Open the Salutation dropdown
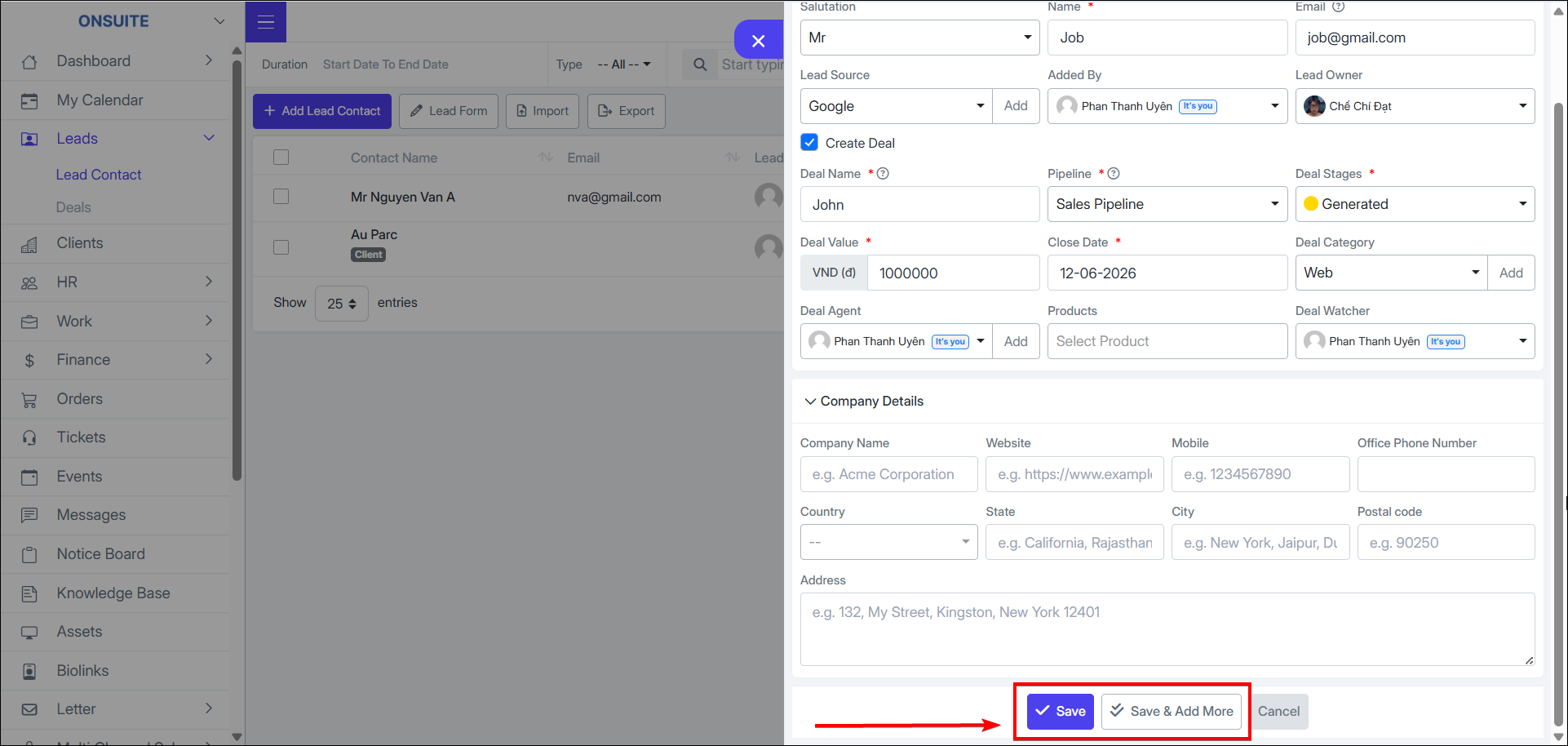 click(x=920, y=38)
